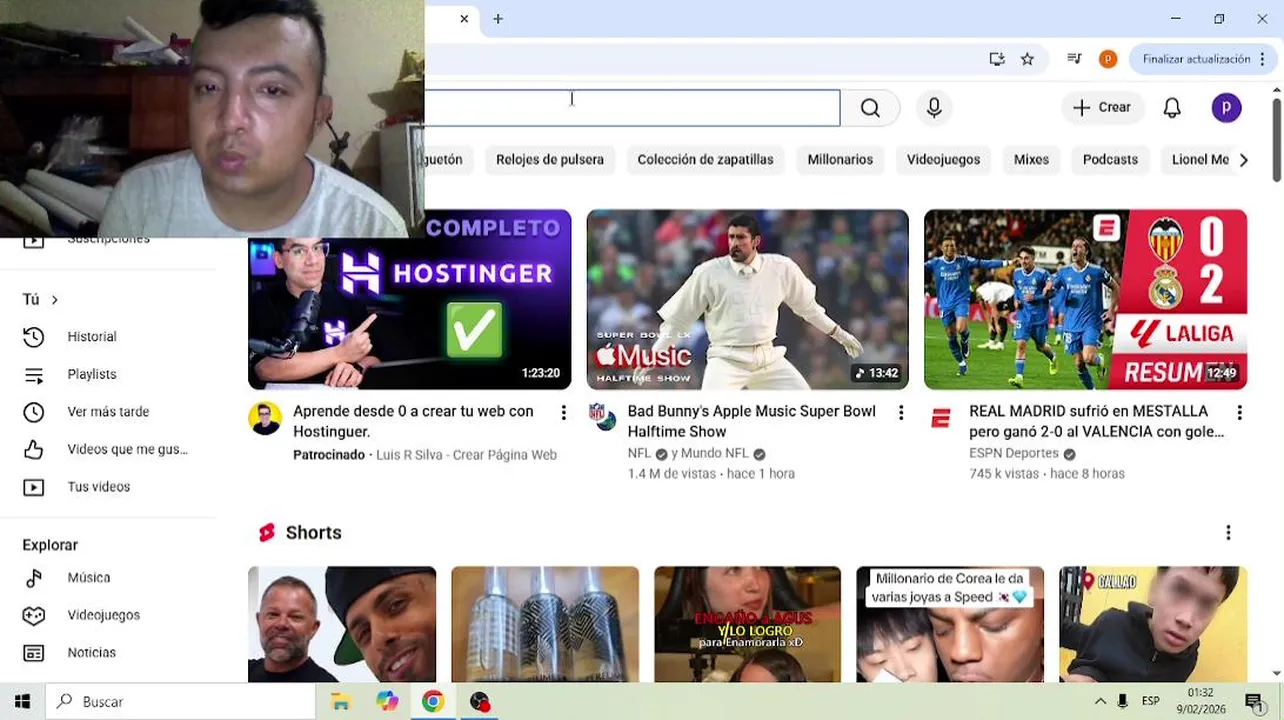Open Bad Bunny Halftime Show thumbnail

[747, 299]
